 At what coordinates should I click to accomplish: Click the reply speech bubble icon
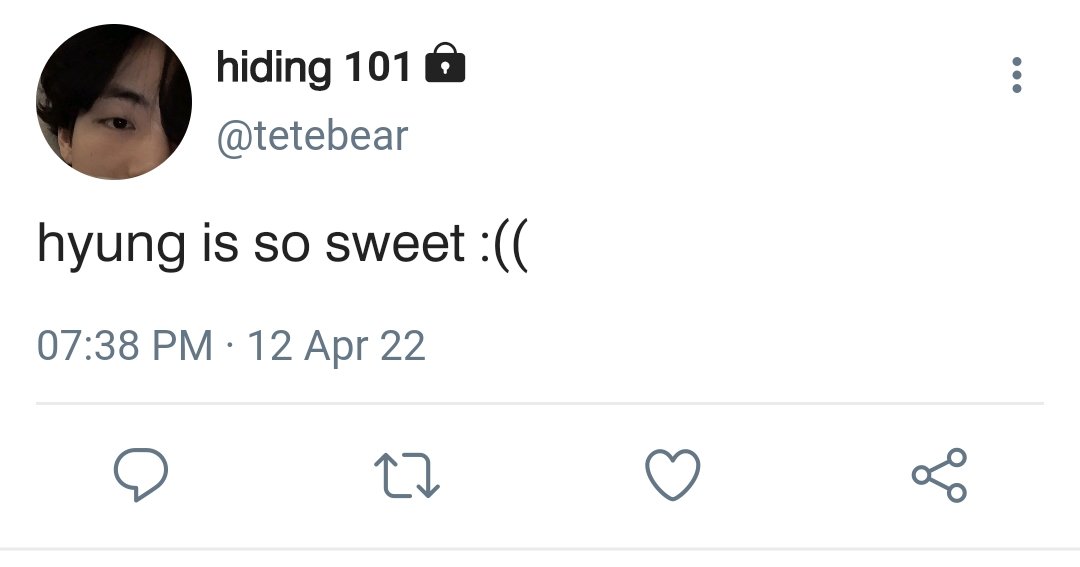click(x=141, y=474)
